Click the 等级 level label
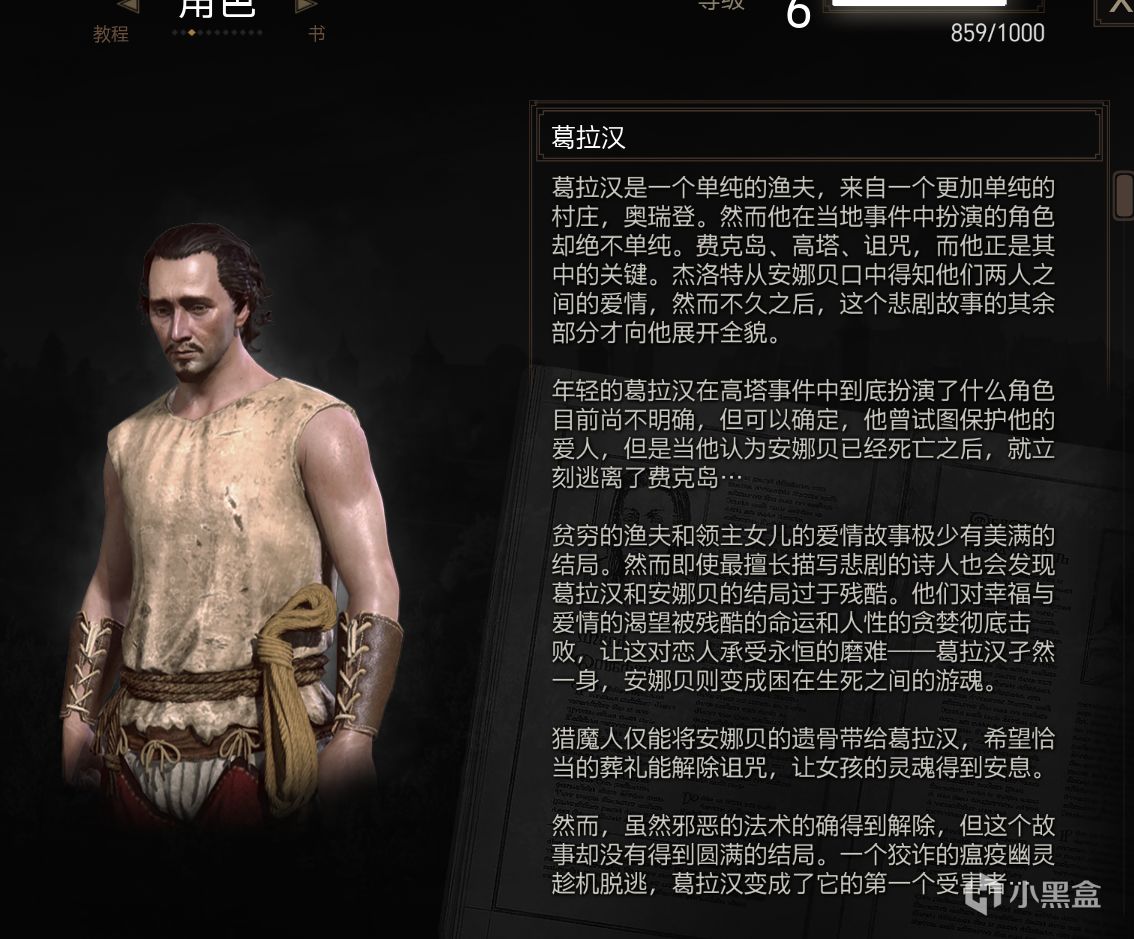1134x939 pixels. click(721, 4)
